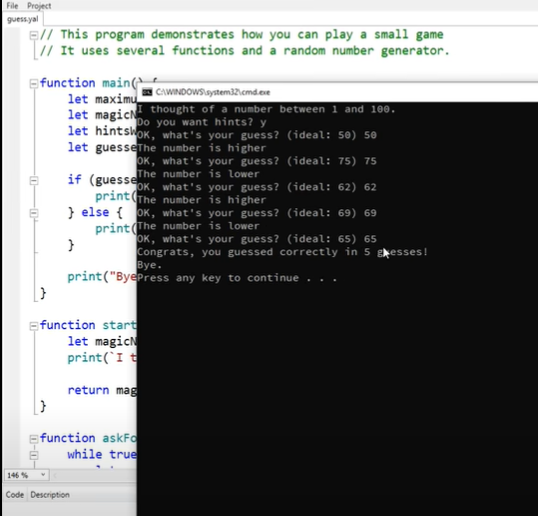Click the cmd.exe window icon

point(147,92)
